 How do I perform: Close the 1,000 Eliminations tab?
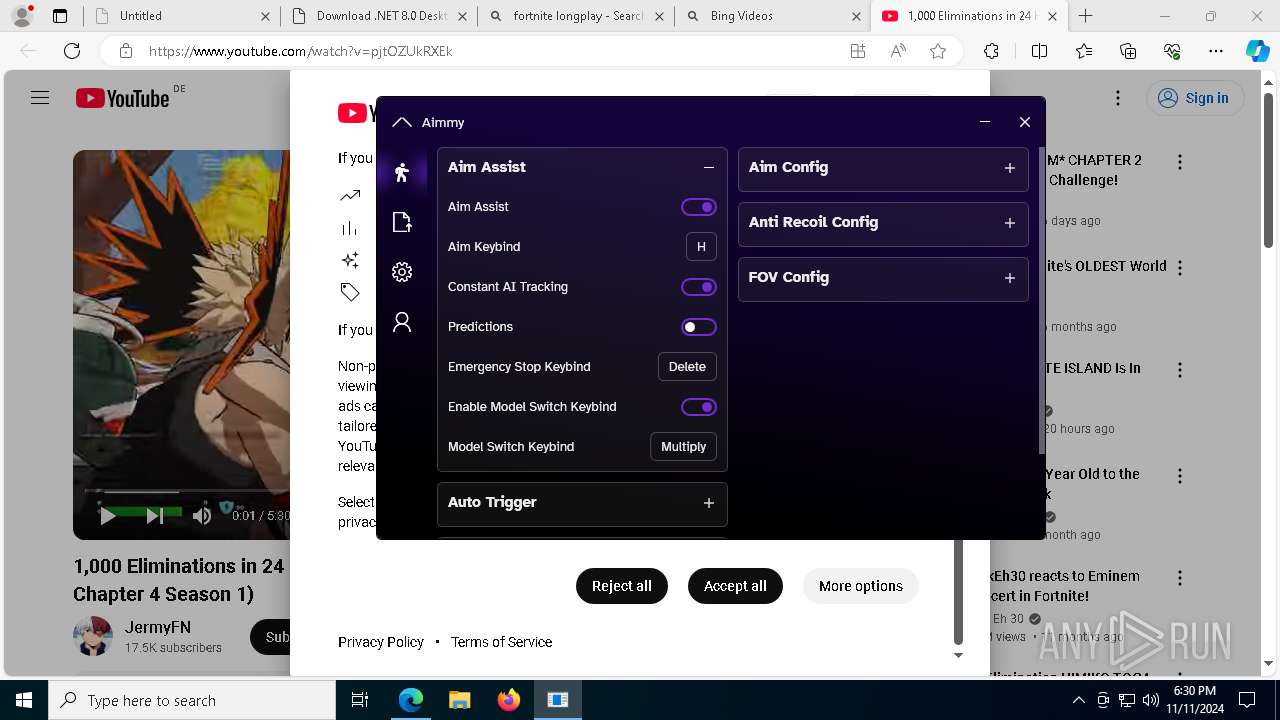[x=1052, y=16]
